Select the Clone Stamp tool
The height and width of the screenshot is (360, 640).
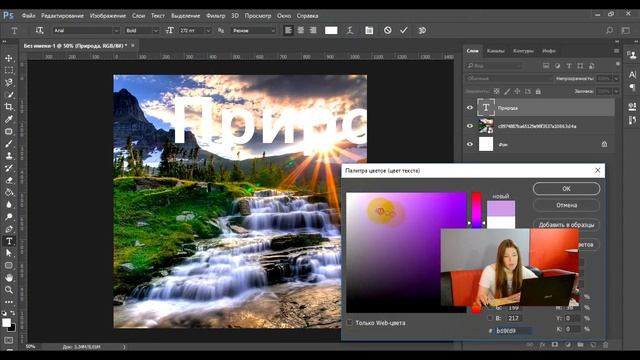pyautogui.click(x=9, y=156)
